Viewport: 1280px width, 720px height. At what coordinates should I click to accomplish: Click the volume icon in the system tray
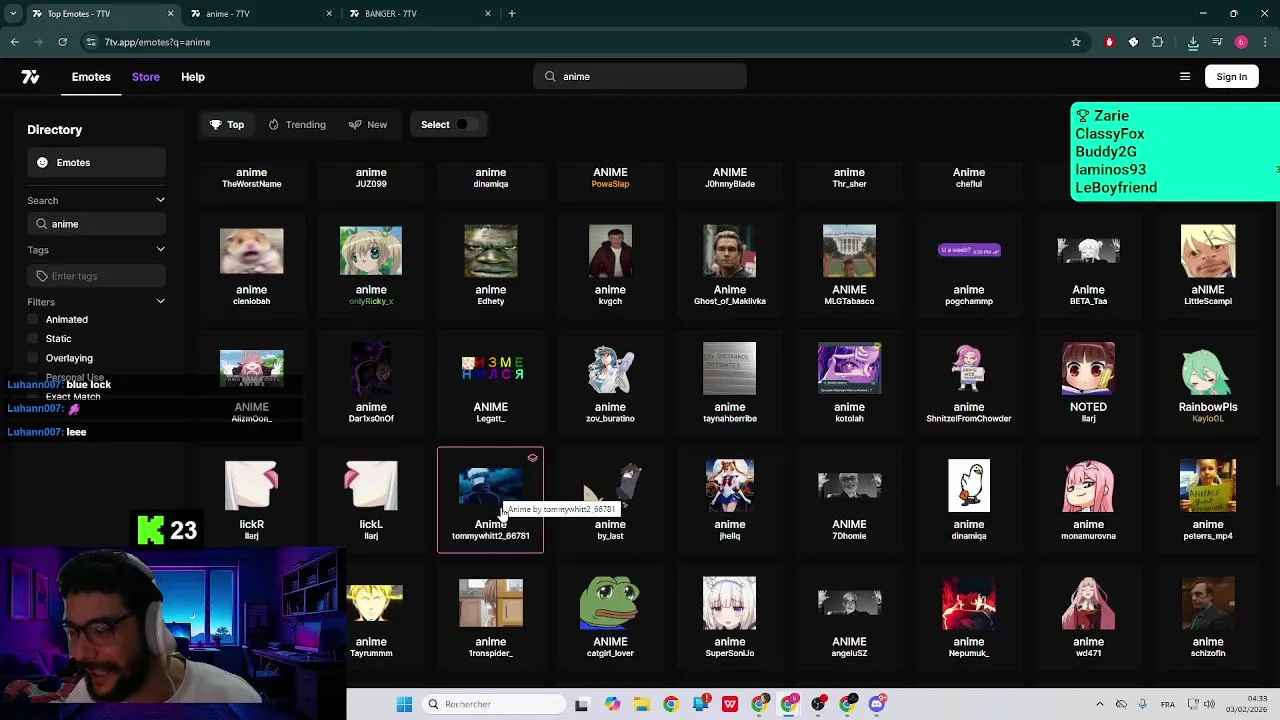(x=1210, y=704)
